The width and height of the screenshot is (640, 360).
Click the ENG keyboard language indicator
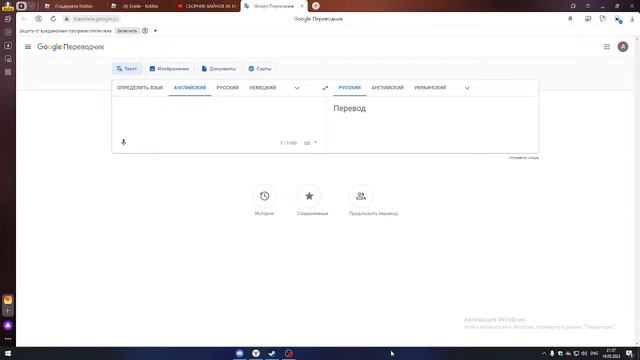[594, 353]
